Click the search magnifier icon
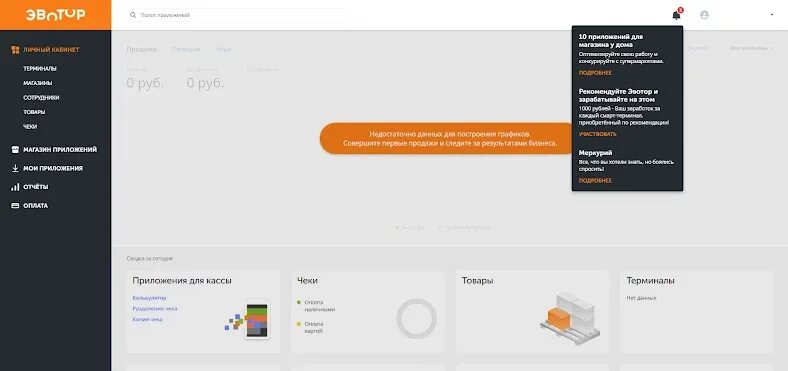The height and width of the screenshot is (371, 788). (x=133, y=15)
